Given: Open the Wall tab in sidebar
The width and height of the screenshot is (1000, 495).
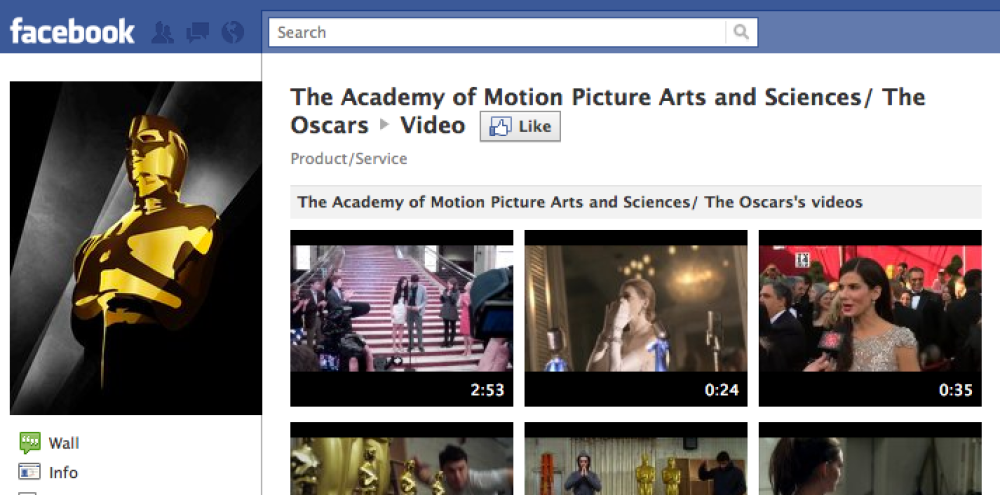Looking at the screenshot, I should pos(64,443).
